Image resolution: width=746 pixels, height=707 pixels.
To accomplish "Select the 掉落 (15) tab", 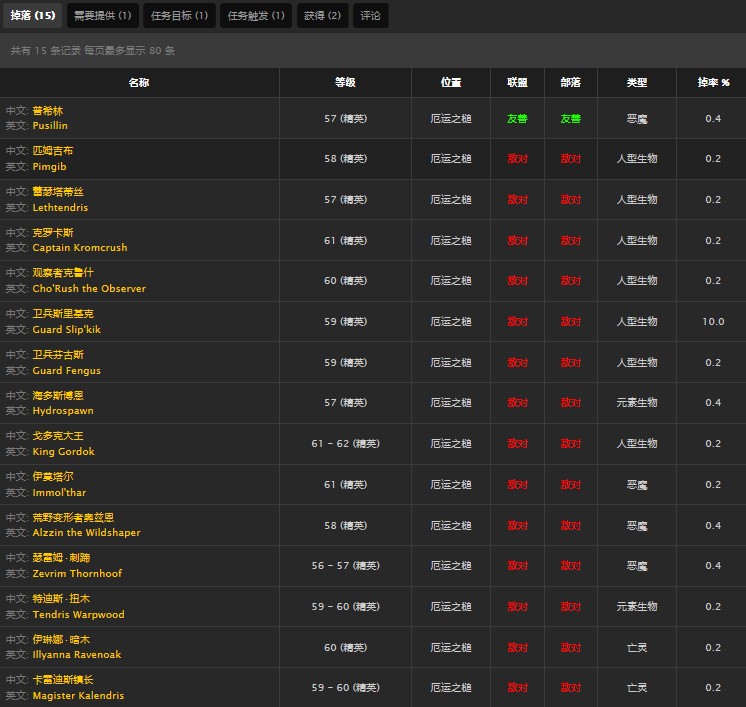I will pos(32,16).
